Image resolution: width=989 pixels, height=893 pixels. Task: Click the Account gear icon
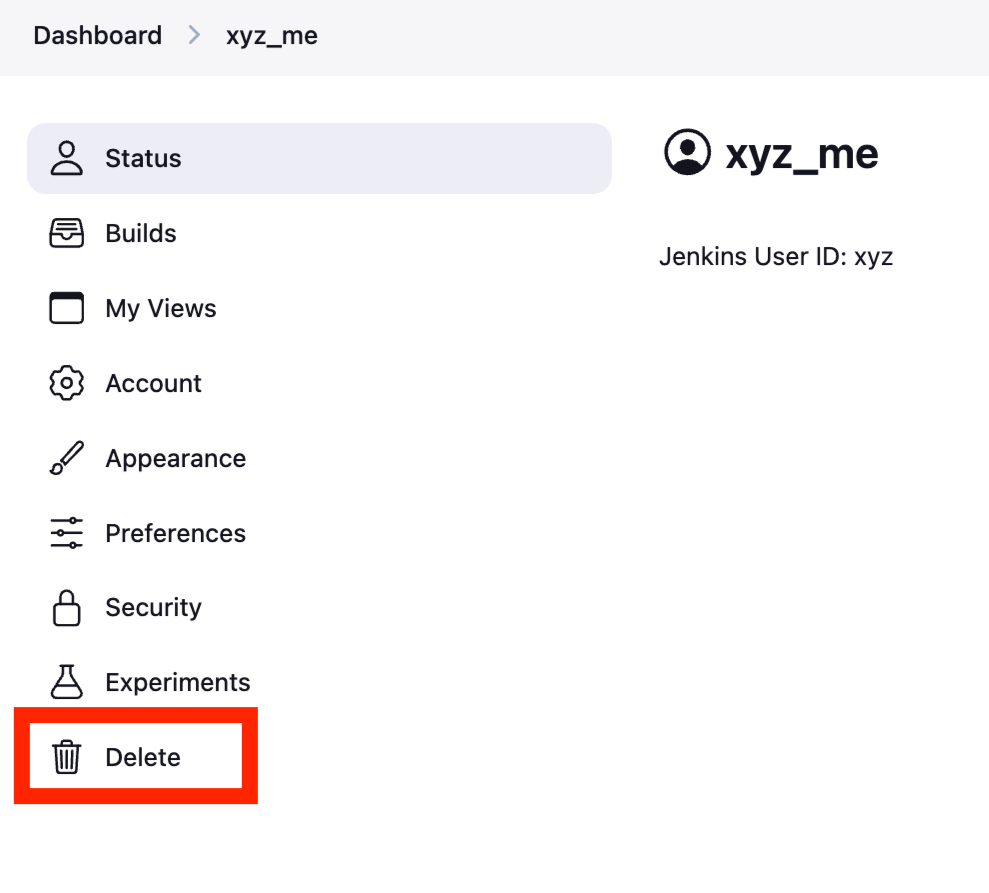point(67,383)
